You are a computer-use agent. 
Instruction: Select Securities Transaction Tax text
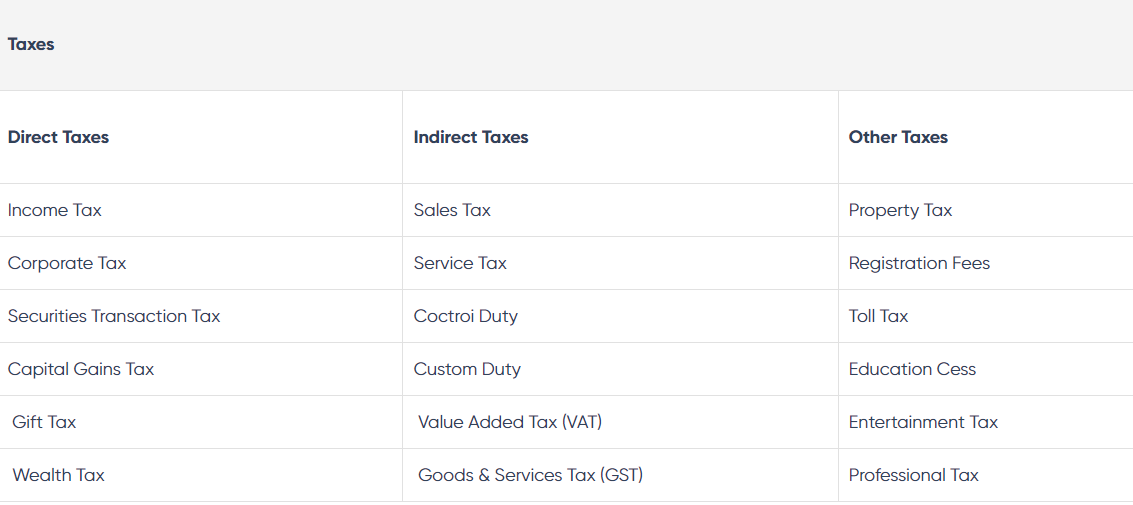pos(114,316)
